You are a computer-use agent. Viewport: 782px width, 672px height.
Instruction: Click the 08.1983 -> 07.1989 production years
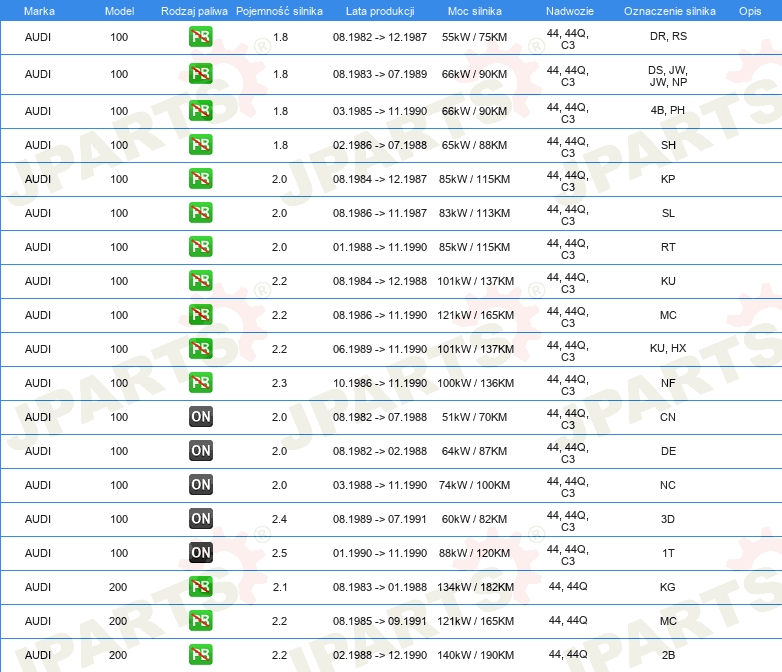[x=380, y=74]
